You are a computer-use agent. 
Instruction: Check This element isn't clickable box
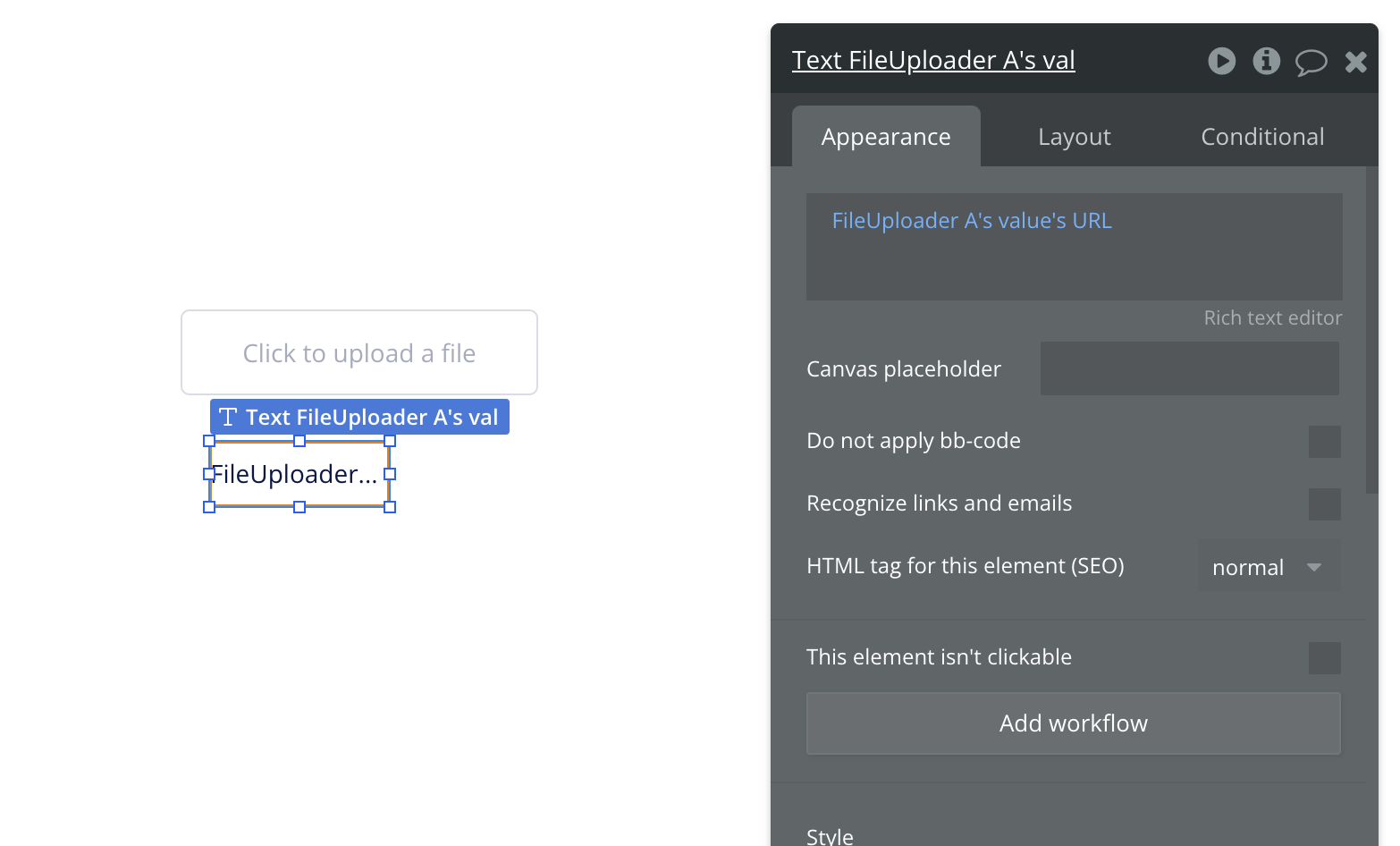click(x=1324, y=658)
